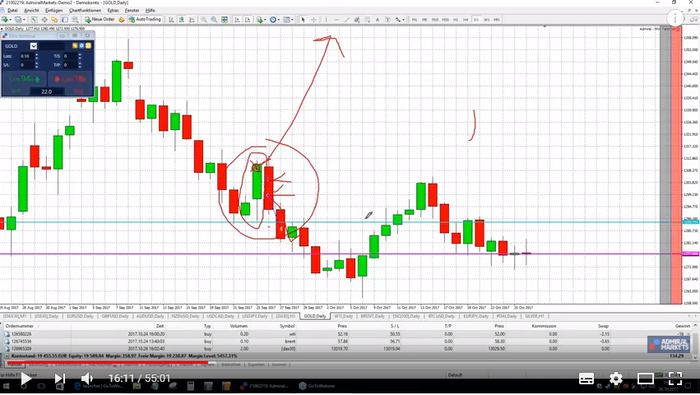
Task: Switch to the EURUSD,Daily chart tab
Action: [80, 316]
